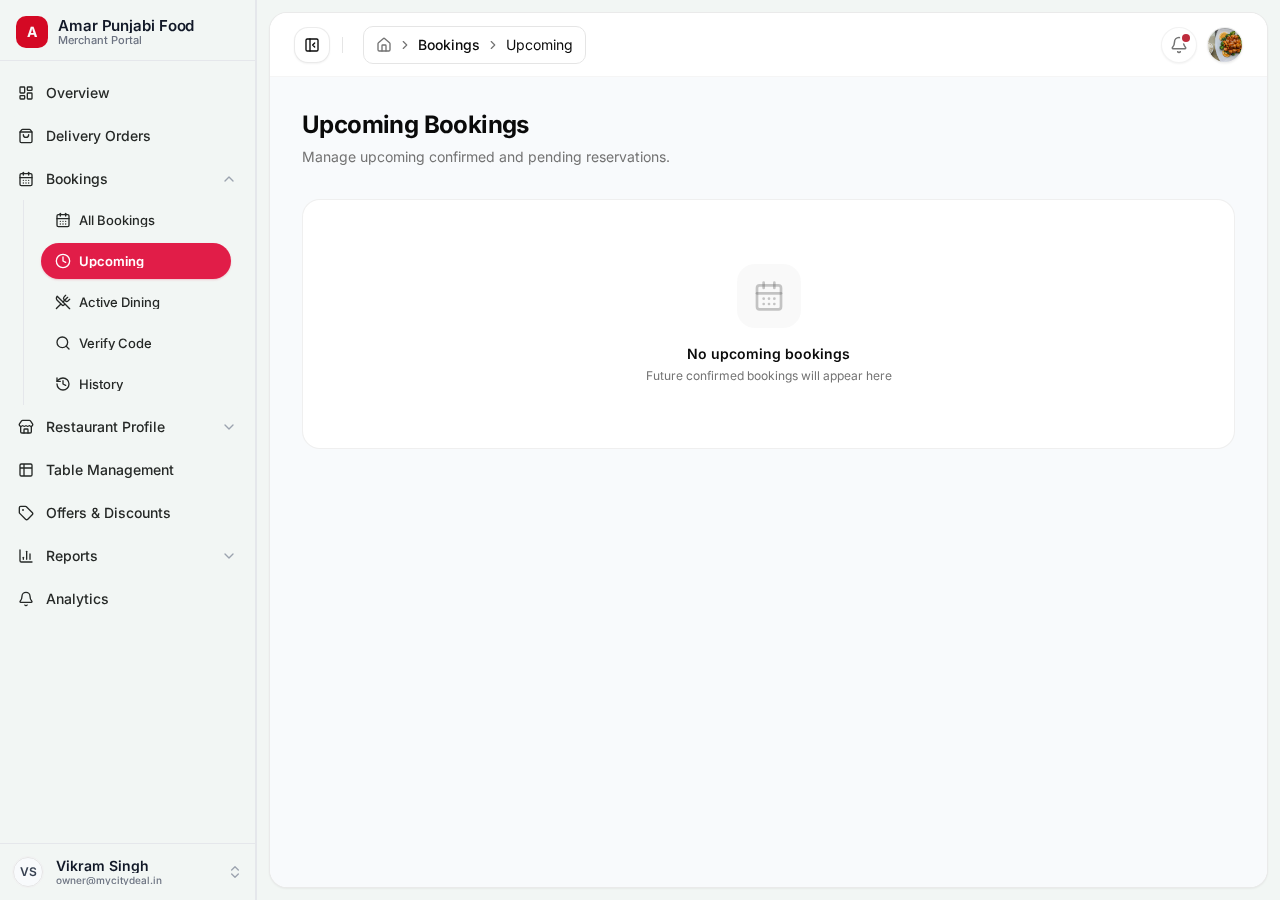Toggle the sidebar panel icon

coord(312,45)
